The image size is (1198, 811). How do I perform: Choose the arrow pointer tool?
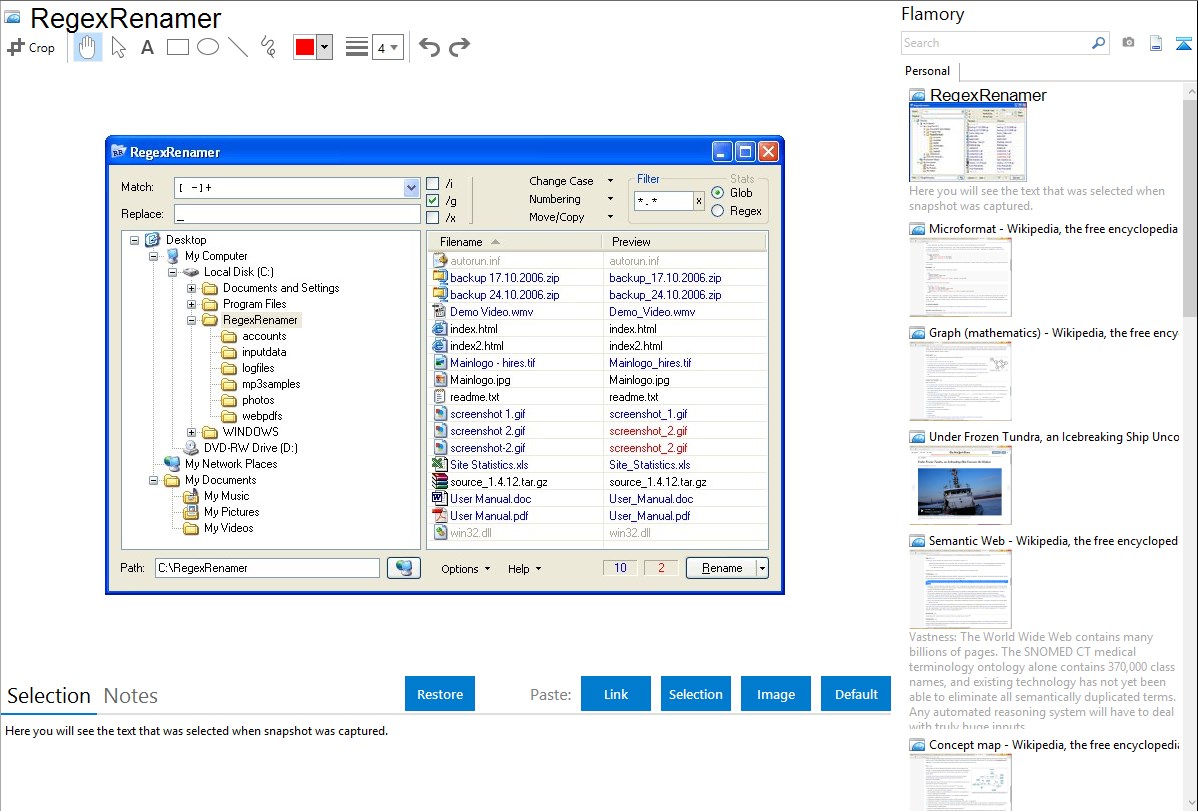[118, 47]
